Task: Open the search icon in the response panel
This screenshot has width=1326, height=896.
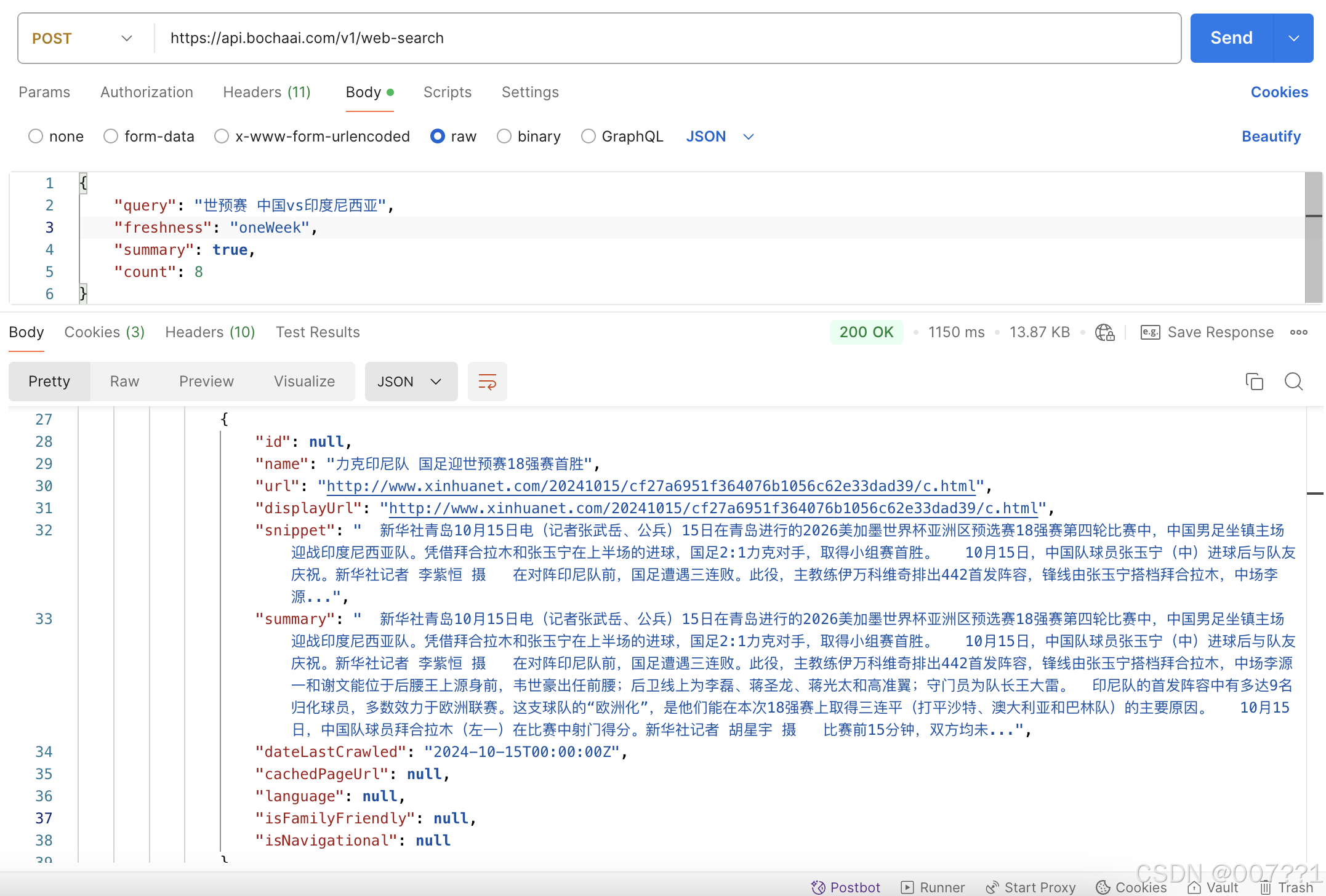Action: coord(1293,382)
